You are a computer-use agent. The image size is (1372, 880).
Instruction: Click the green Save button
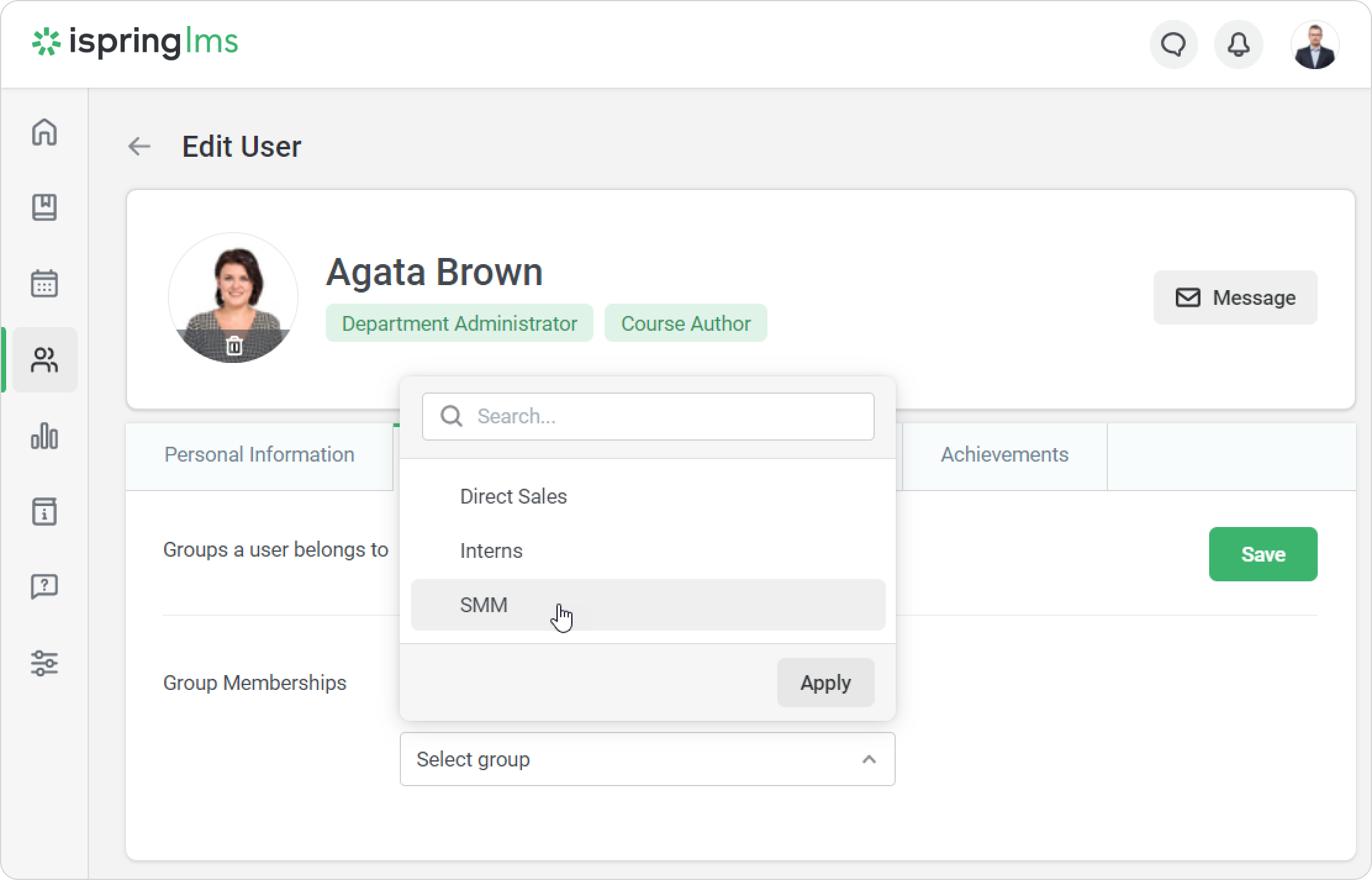(1263, 554)
